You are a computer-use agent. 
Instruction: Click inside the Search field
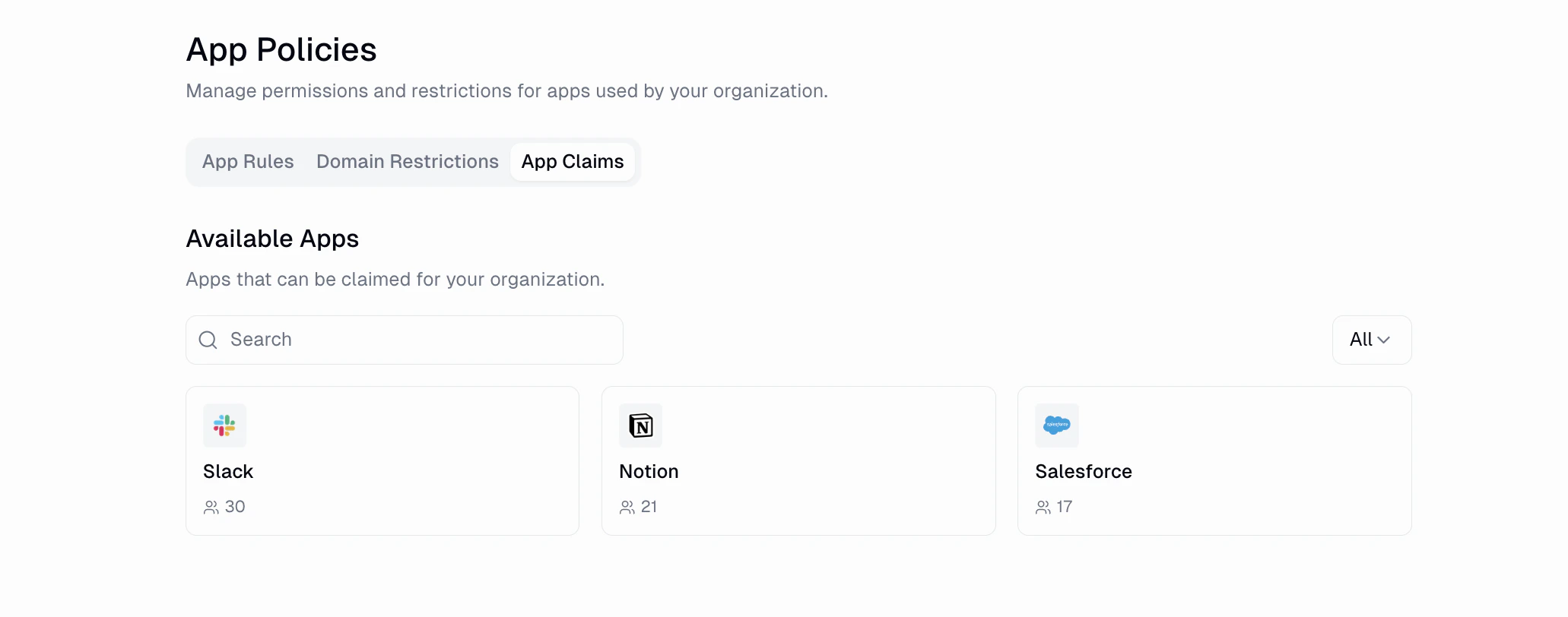pyautogui.click(x=403, y=340)
